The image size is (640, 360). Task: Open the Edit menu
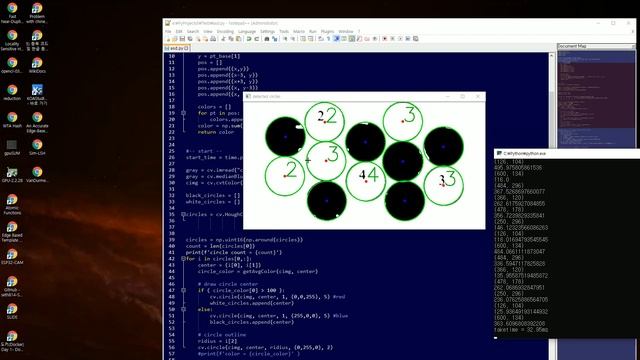[179, 31]
